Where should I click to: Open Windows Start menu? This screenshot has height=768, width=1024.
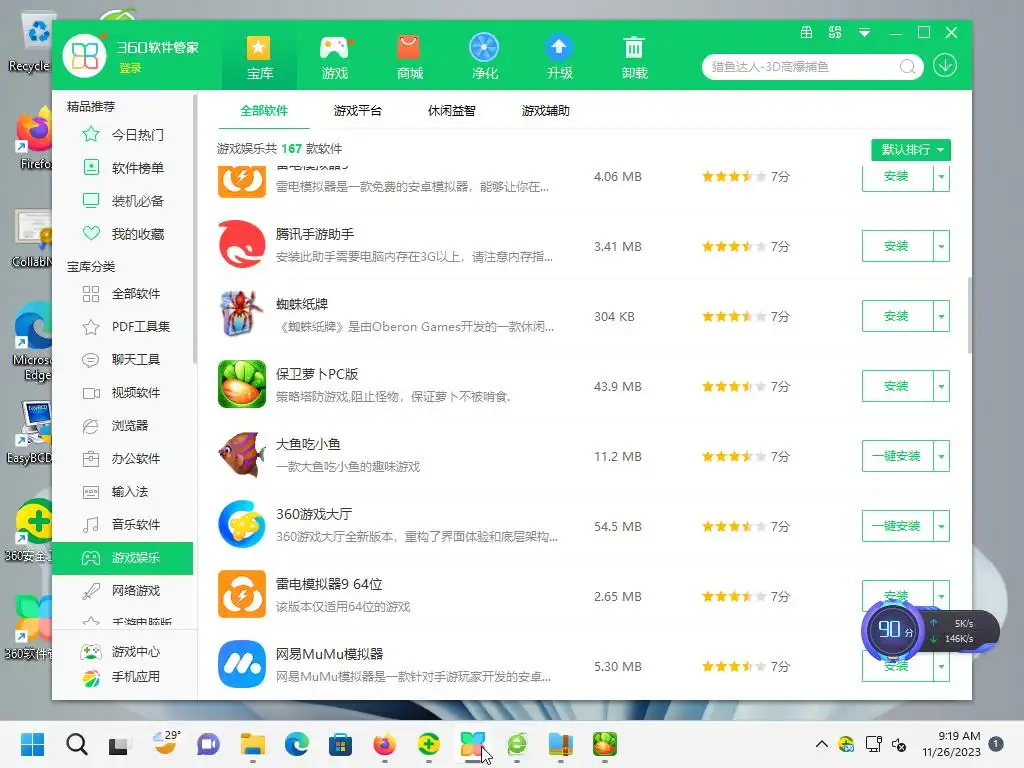[33, 744]
